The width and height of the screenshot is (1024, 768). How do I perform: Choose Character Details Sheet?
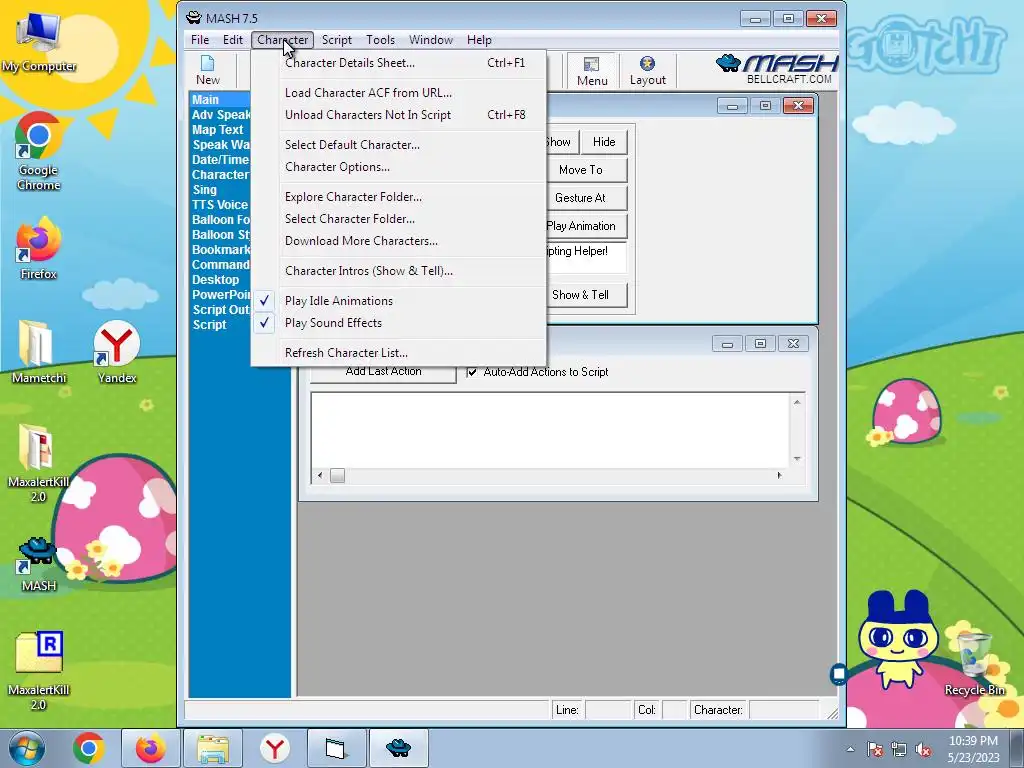[x=398, y=63]
